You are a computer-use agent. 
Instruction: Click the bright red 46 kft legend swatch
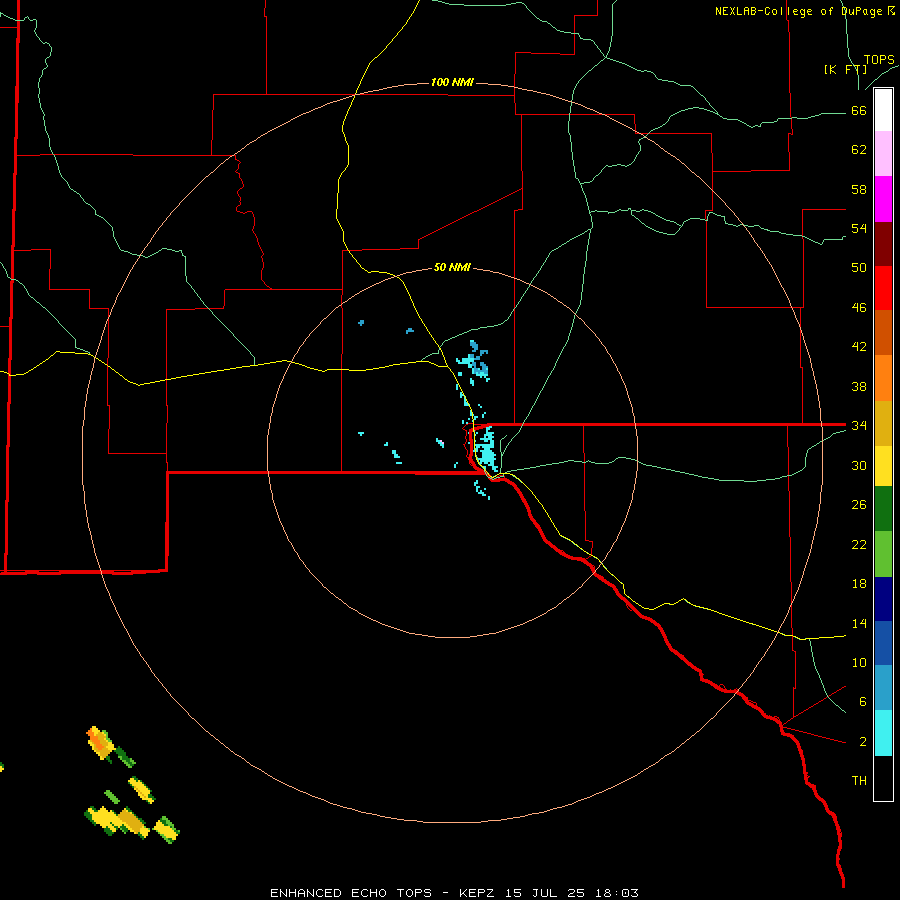point(883,289)
